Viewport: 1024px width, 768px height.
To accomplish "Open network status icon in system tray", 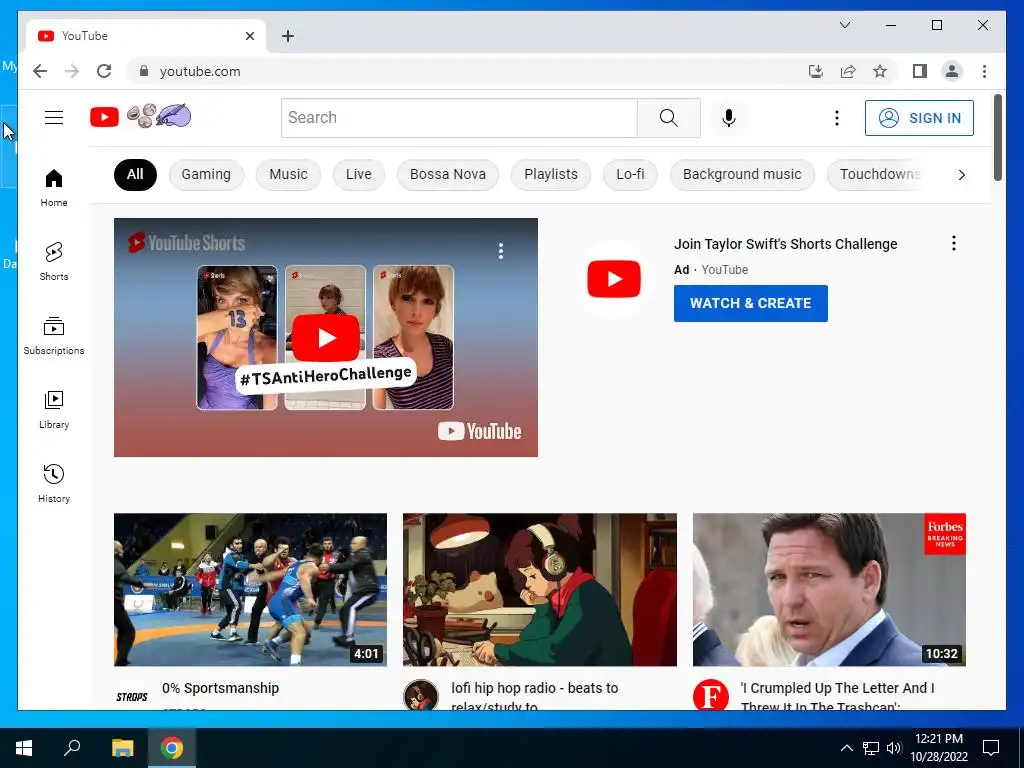I will (x=871, y=748).
